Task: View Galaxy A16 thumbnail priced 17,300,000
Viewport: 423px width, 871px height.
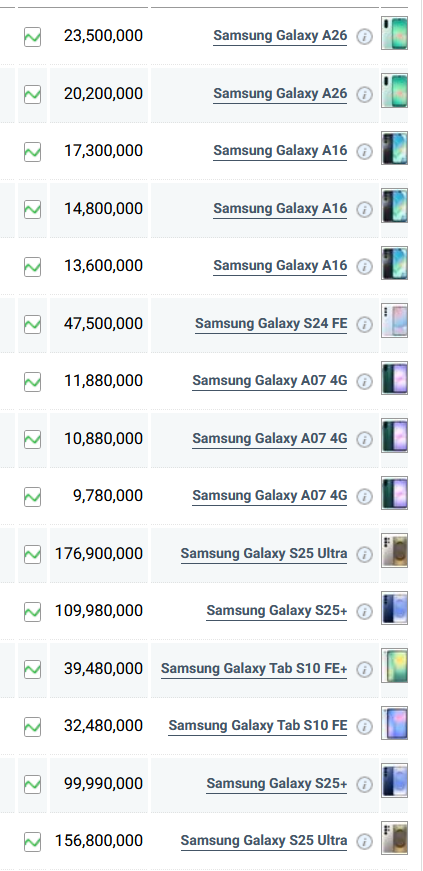Action: [394, 148]
